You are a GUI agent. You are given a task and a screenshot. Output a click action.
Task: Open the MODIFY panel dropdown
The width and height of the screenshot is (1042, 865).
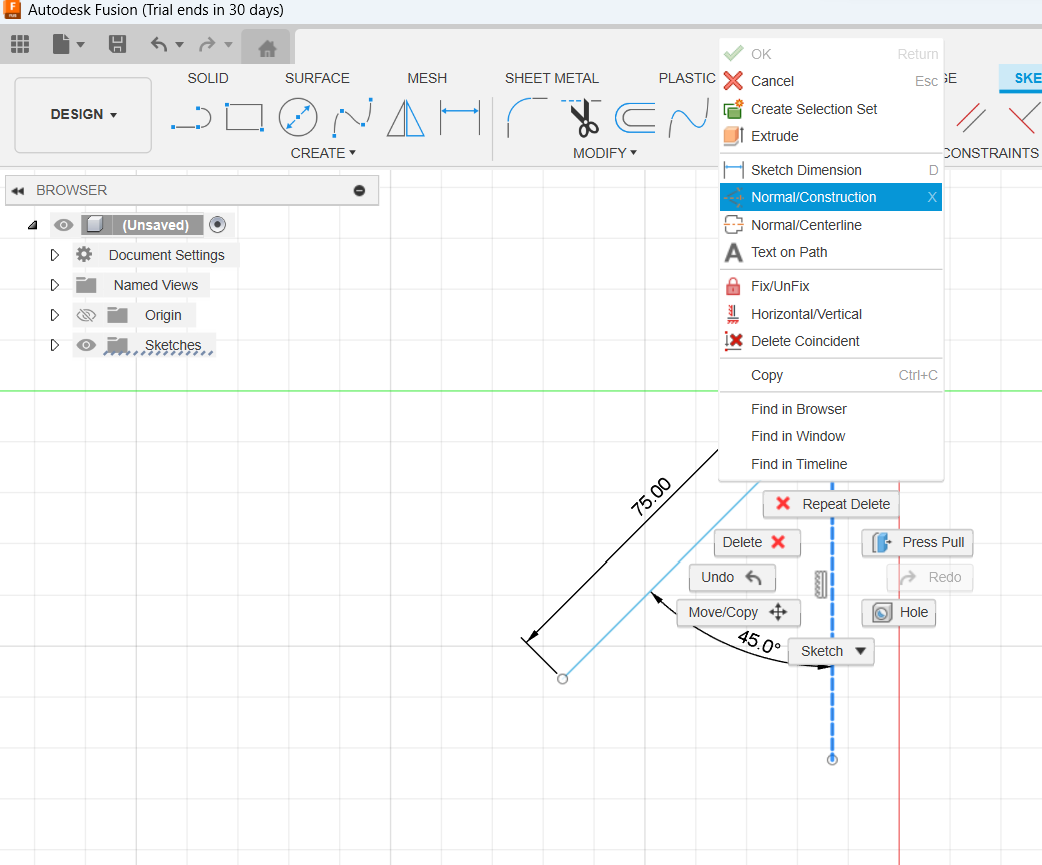605,153
